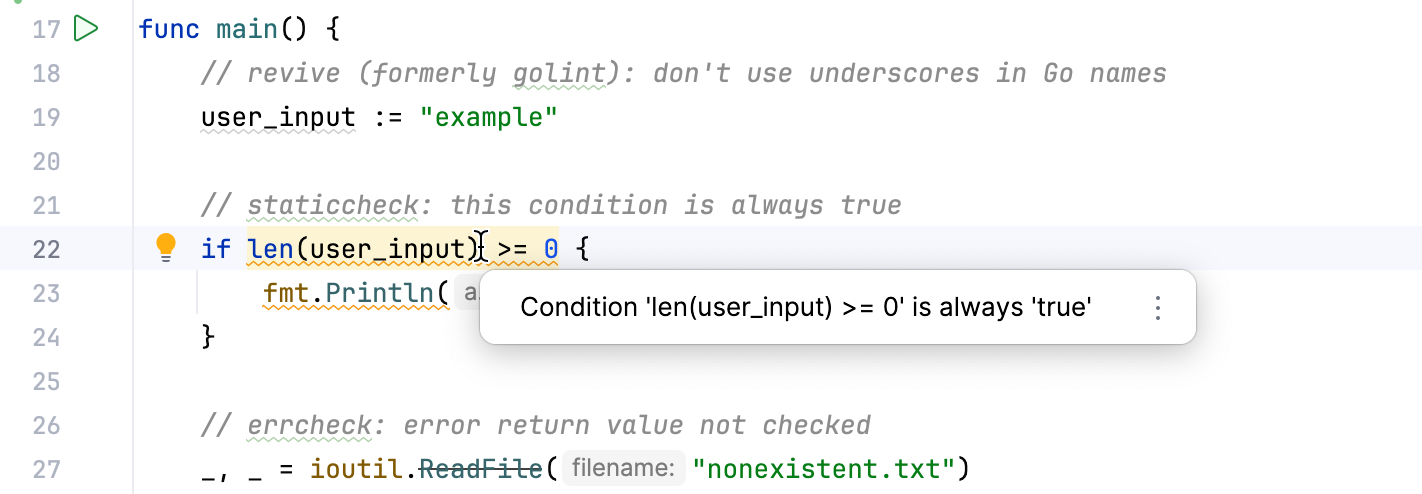Click the word staticcheck in the comment
The image size is (1422, 494).
coord(333,205)
